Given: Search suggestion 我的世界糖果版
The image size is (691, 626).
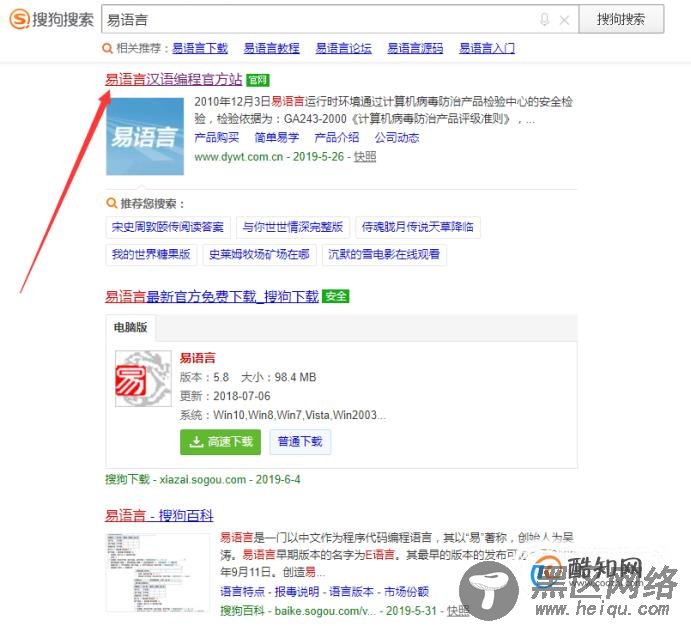Looking at the screenshot, I should (x=151, y=254).
